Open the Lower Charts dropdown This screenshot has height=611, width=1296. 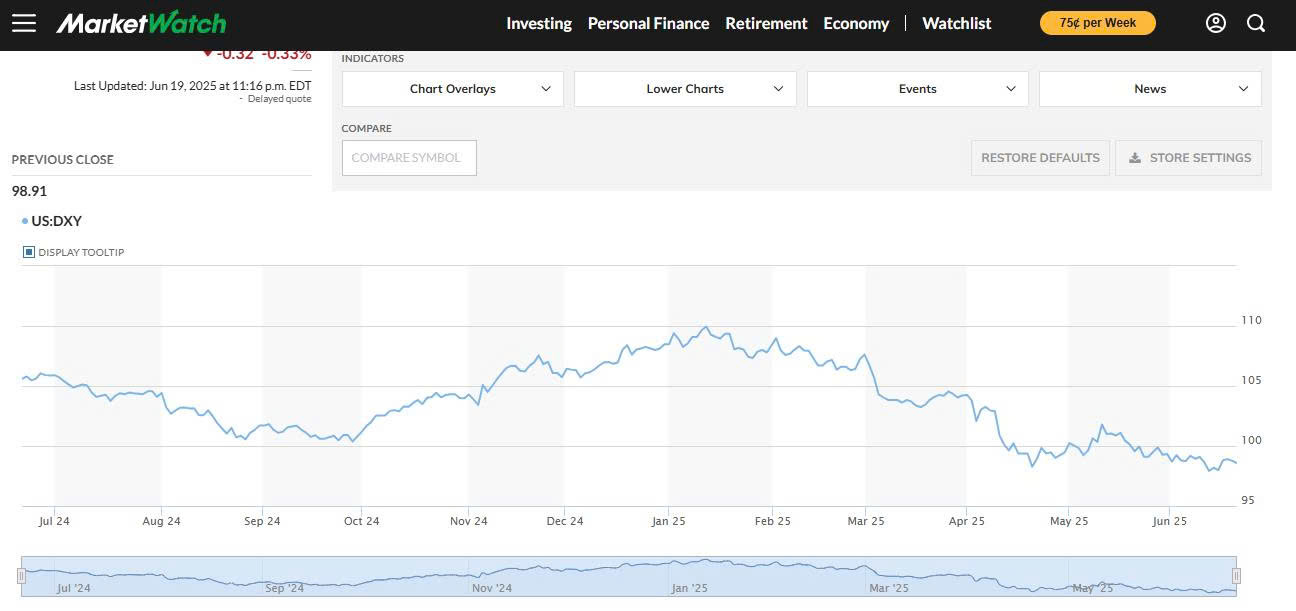click(685, 89)
